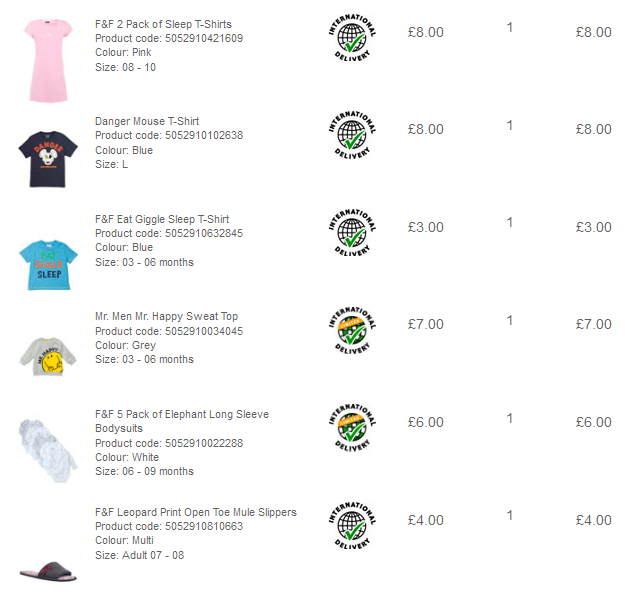Viewport: 630px width, 596px height.
Task: Open the Mr. Happy sweat top thumbnail
Action: tap(48, 356)
